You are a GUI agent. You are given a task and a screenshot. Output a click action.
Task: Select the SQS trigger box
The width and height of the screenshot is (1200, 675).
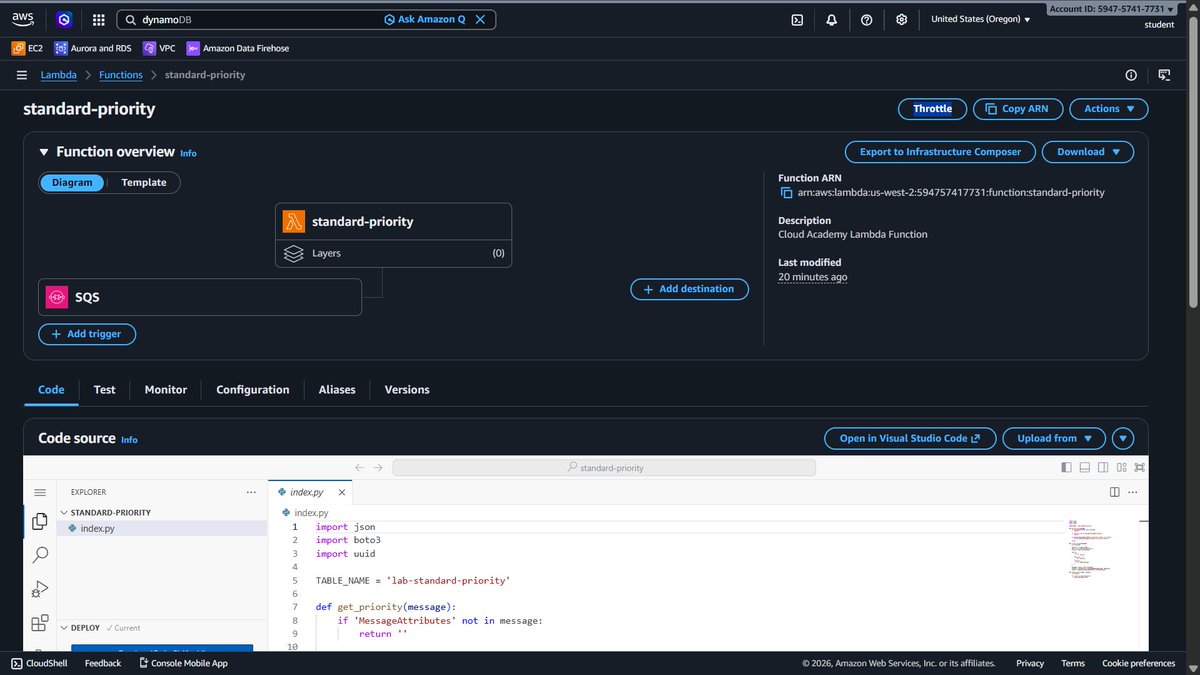pos(200,297)
